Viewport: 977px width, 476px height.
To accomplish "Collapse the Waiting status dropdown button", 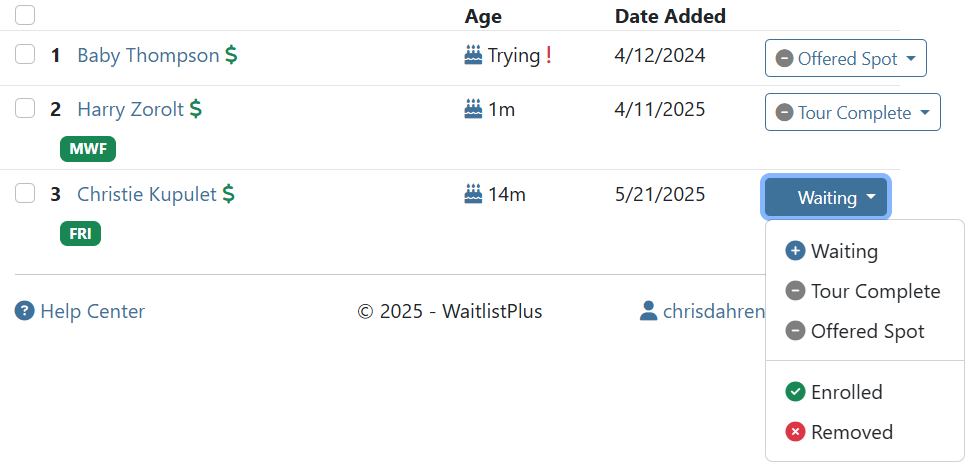I will click(x=826, y=198).
